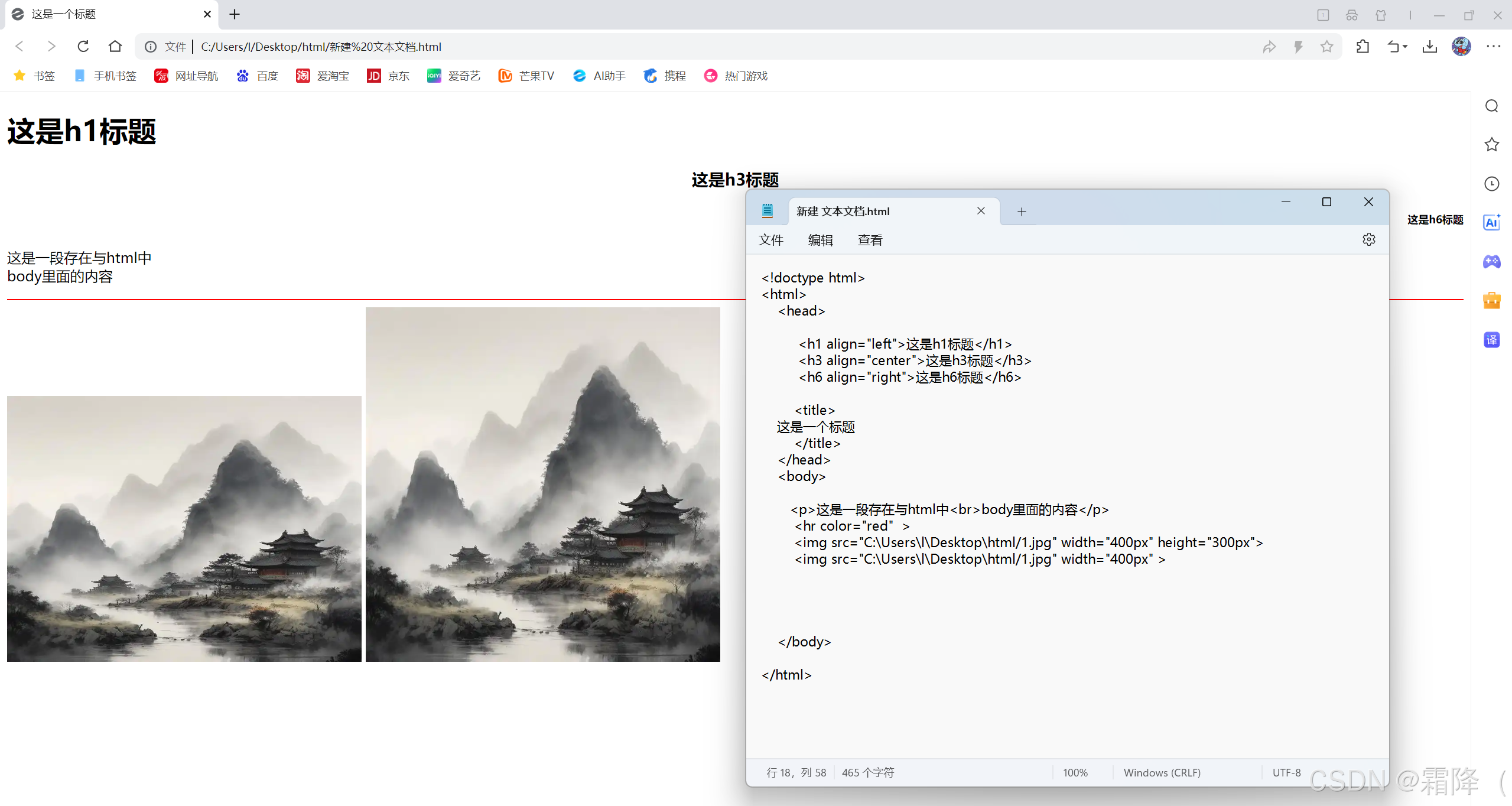Open the three-dot browser menu

pyautogui.click(x=1493, y=46)
